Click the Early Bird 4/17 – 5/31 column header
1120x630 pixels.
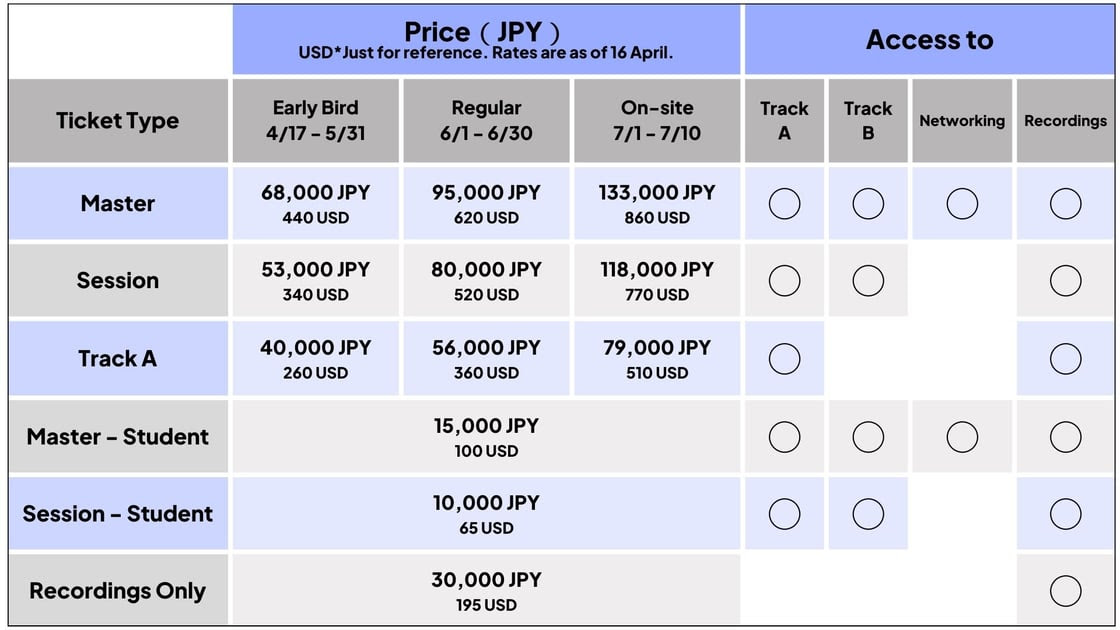315,121
